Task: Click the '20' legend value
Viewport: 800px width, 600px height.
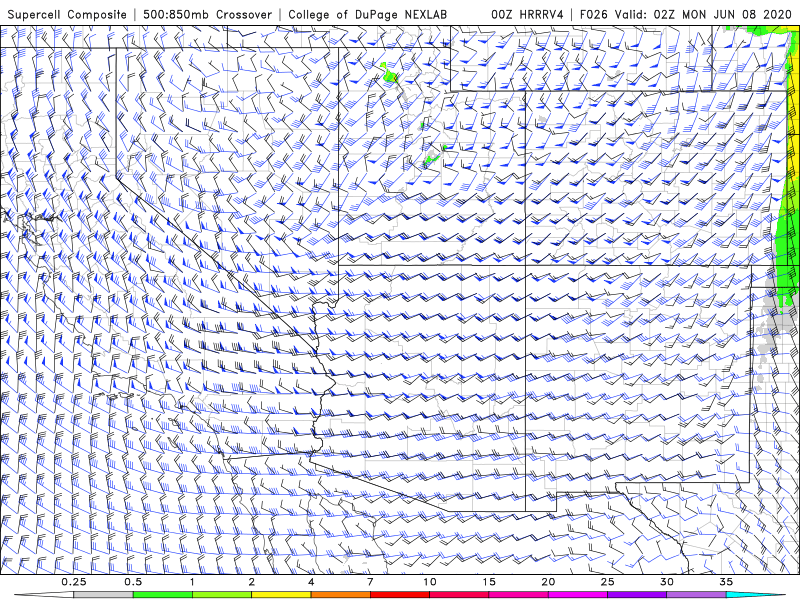Action: 548,582
